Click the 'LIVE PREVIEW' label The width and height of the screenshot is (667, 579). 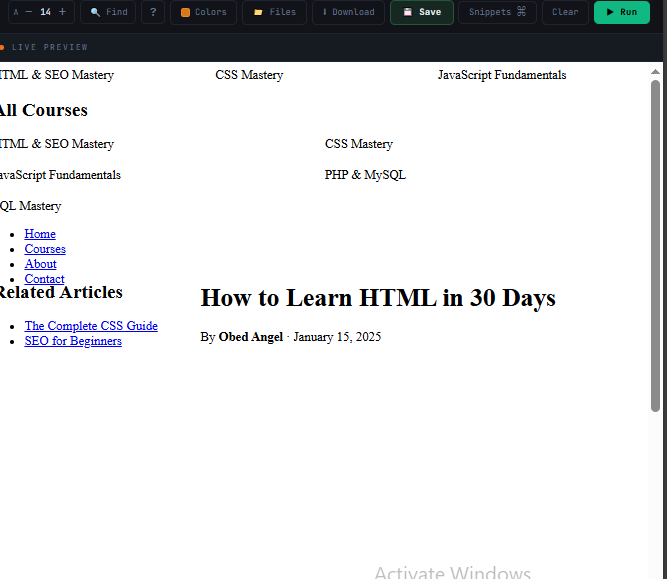[50, 47]
